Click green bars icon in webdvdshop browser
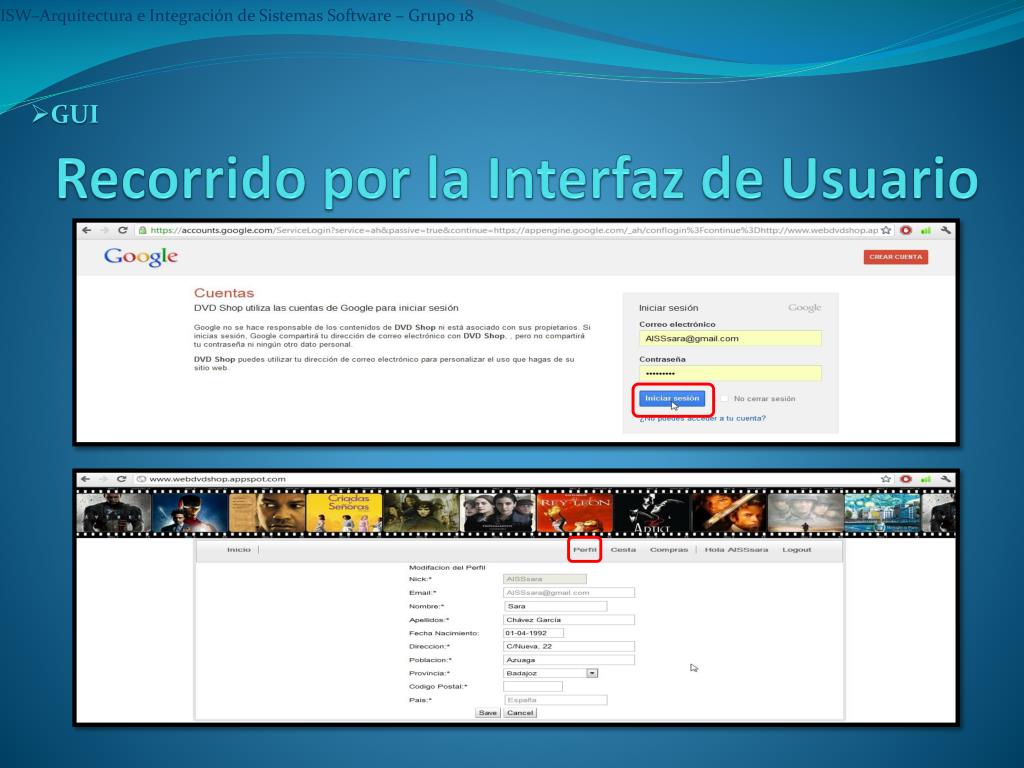 point(925,479)
